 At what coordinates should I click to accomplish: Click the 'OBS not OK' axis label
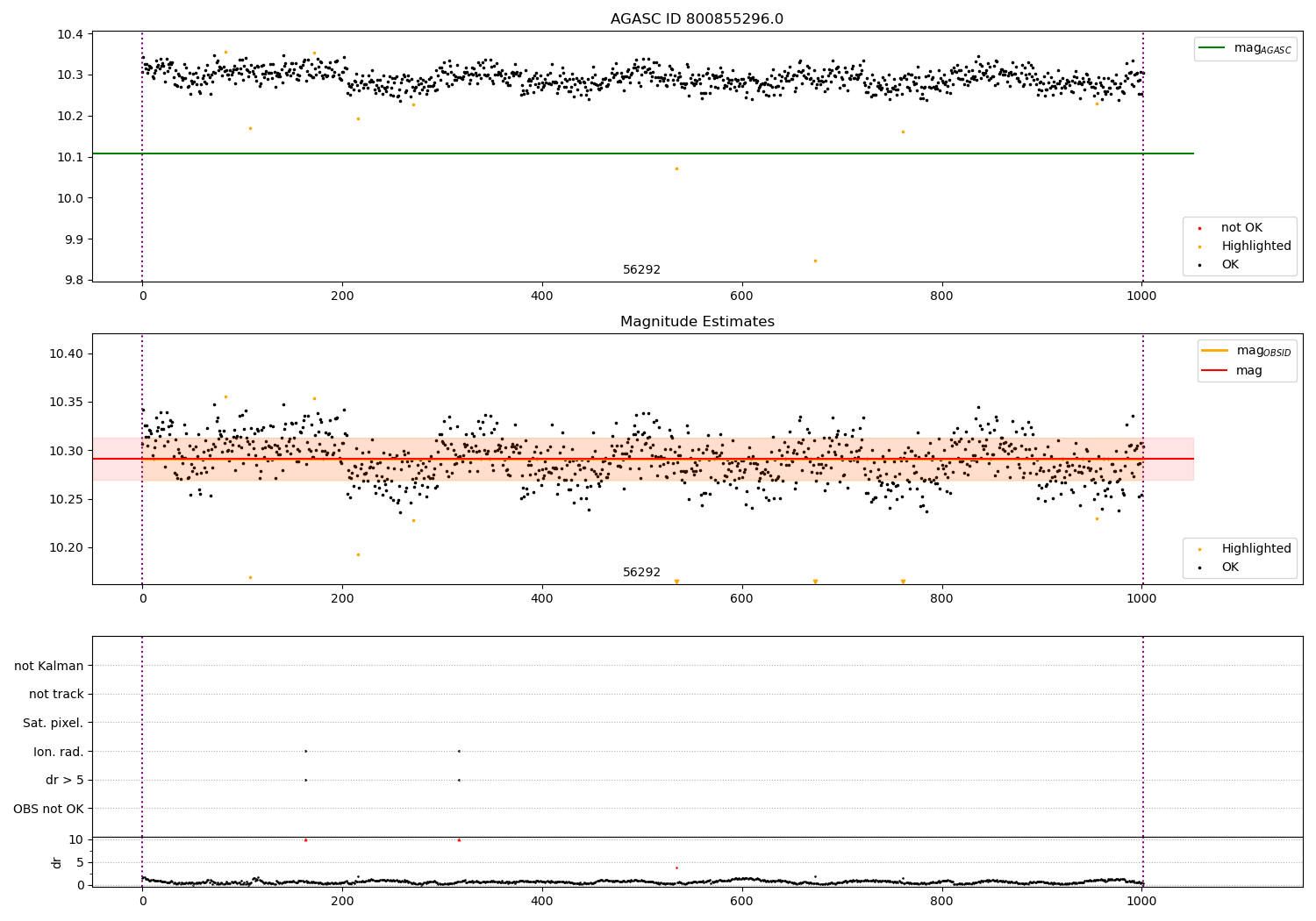click(48, 809)
